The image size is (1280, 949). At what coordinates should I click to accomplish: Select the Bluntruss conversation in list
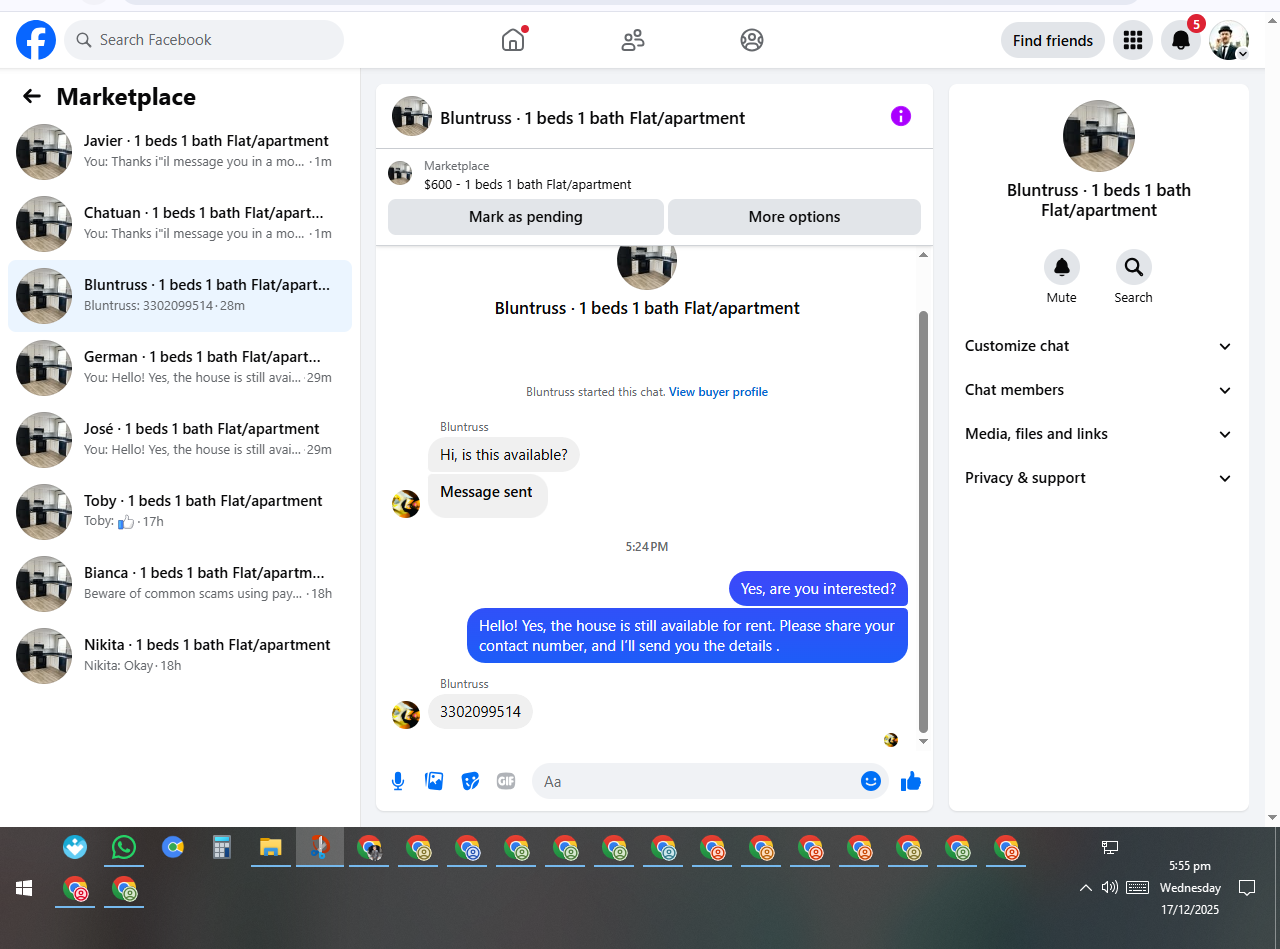point(180,296)
